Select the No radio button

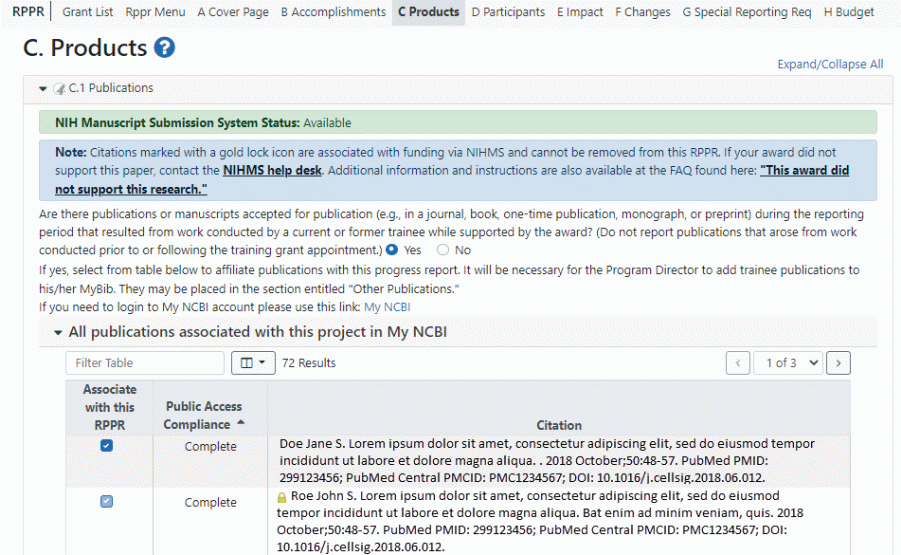(x=443, y=250)
